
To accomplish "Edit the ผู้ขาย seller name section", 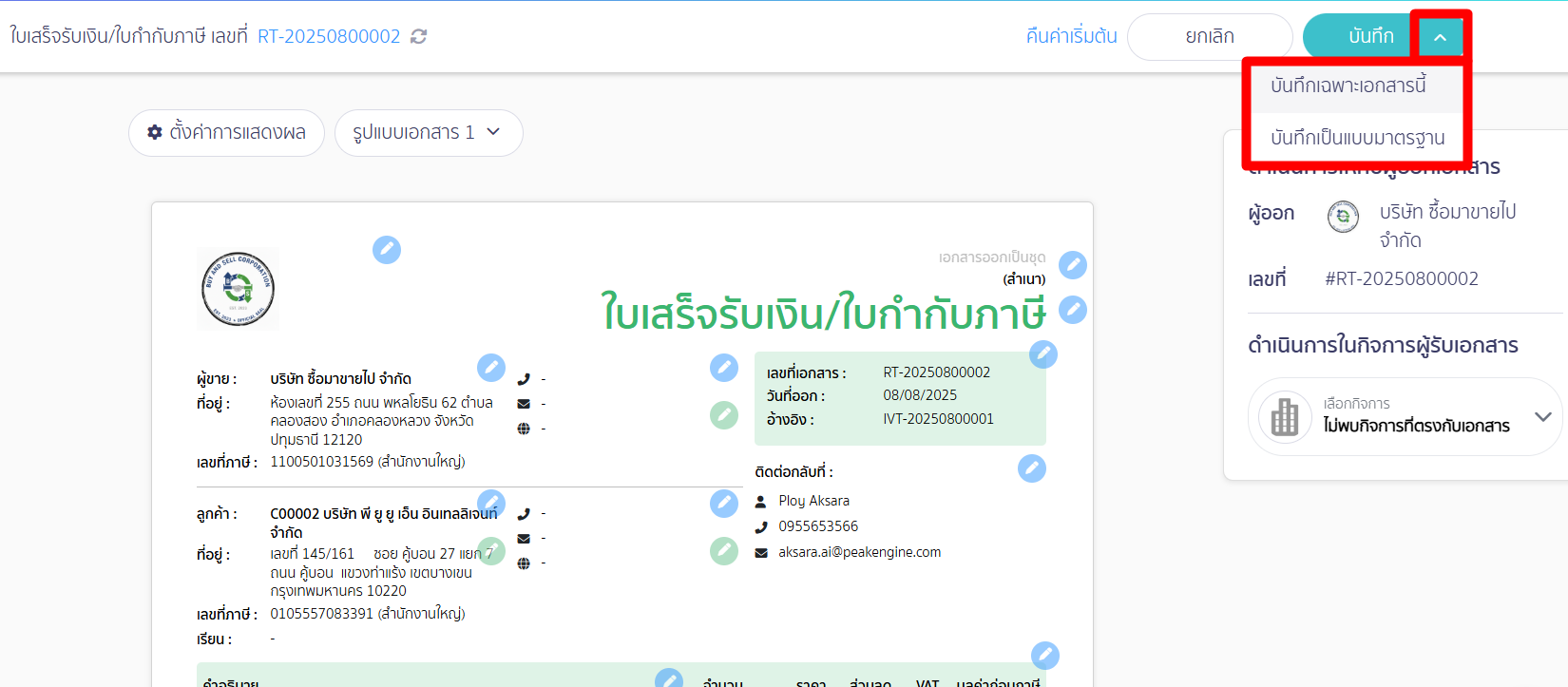I will [491, 368].
